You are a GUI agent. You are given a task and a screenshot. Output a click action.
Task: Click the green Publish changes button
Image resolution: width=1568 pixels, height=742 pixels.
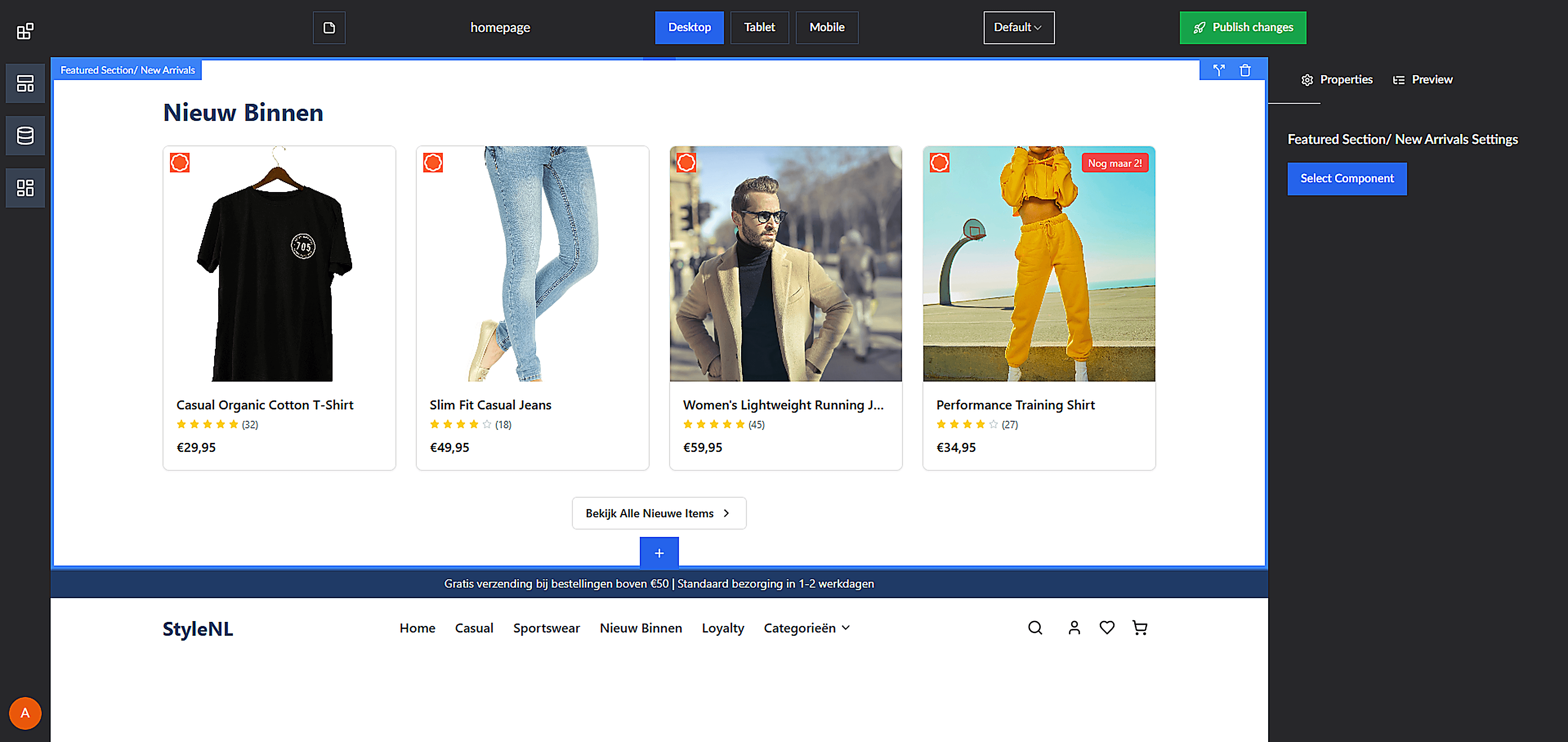pos(1243,27)
